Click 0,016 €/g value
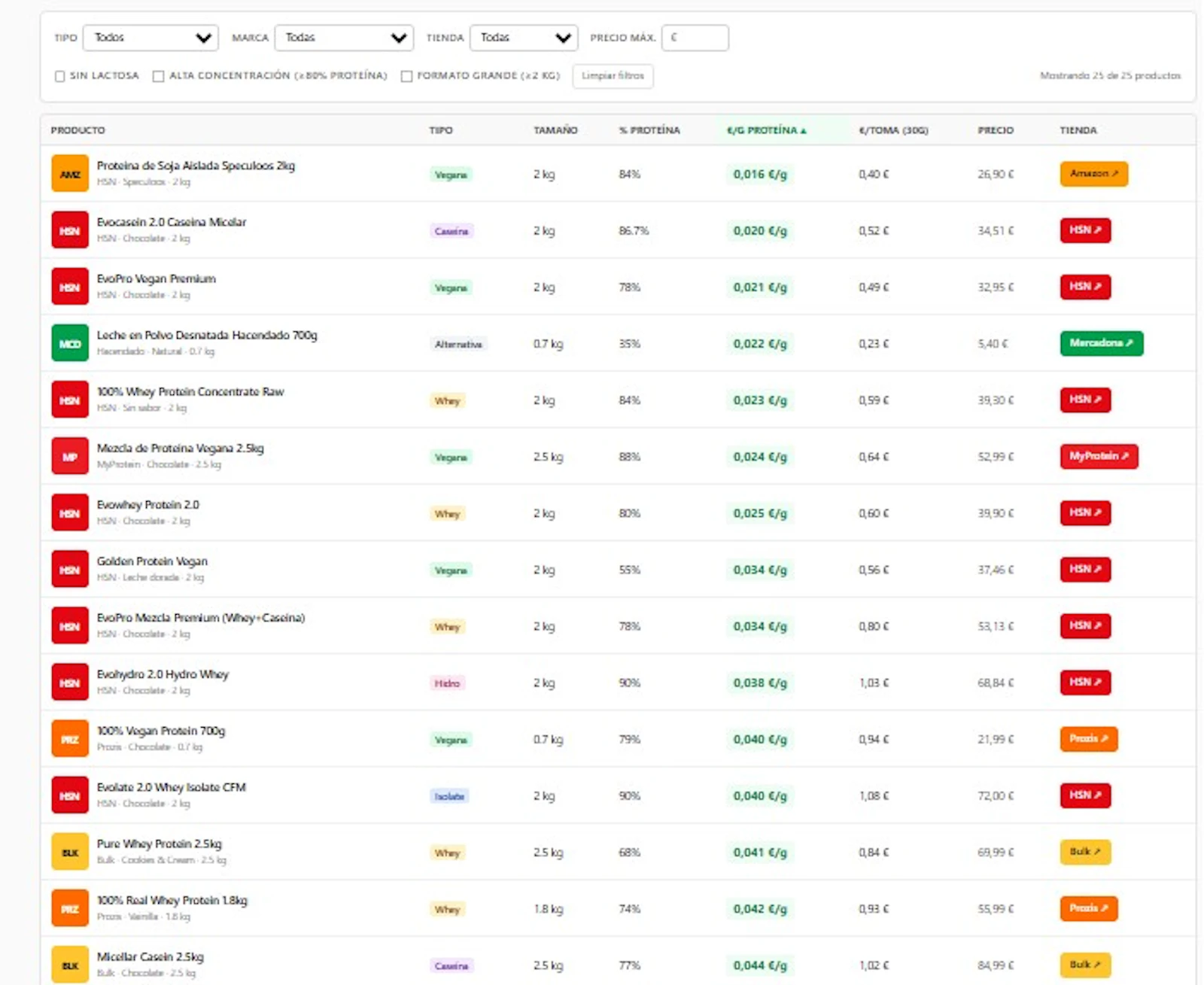The height and width of the screenshot is (985, 1204). point(760,174)
